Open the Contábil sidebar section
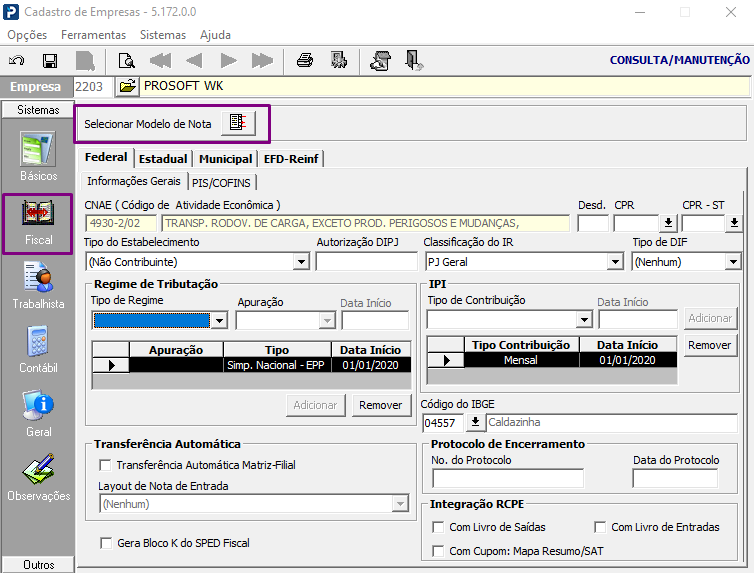The image size is (754, 573). coord(38,349)
